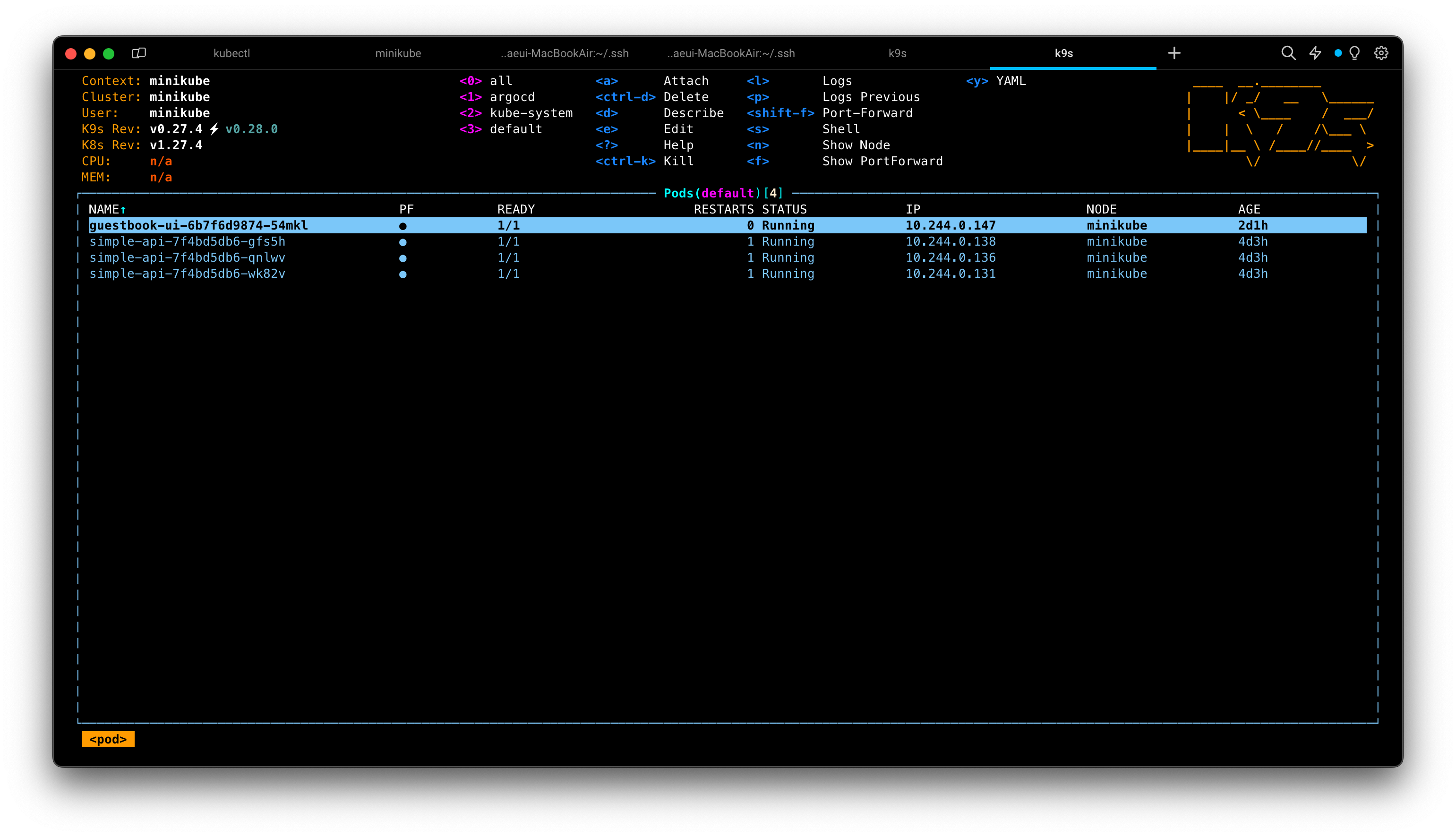The width and height of the screenshot is (1456, 837).
Task: Click the lightbulb hints icon
Action: tap(1354, 53)
